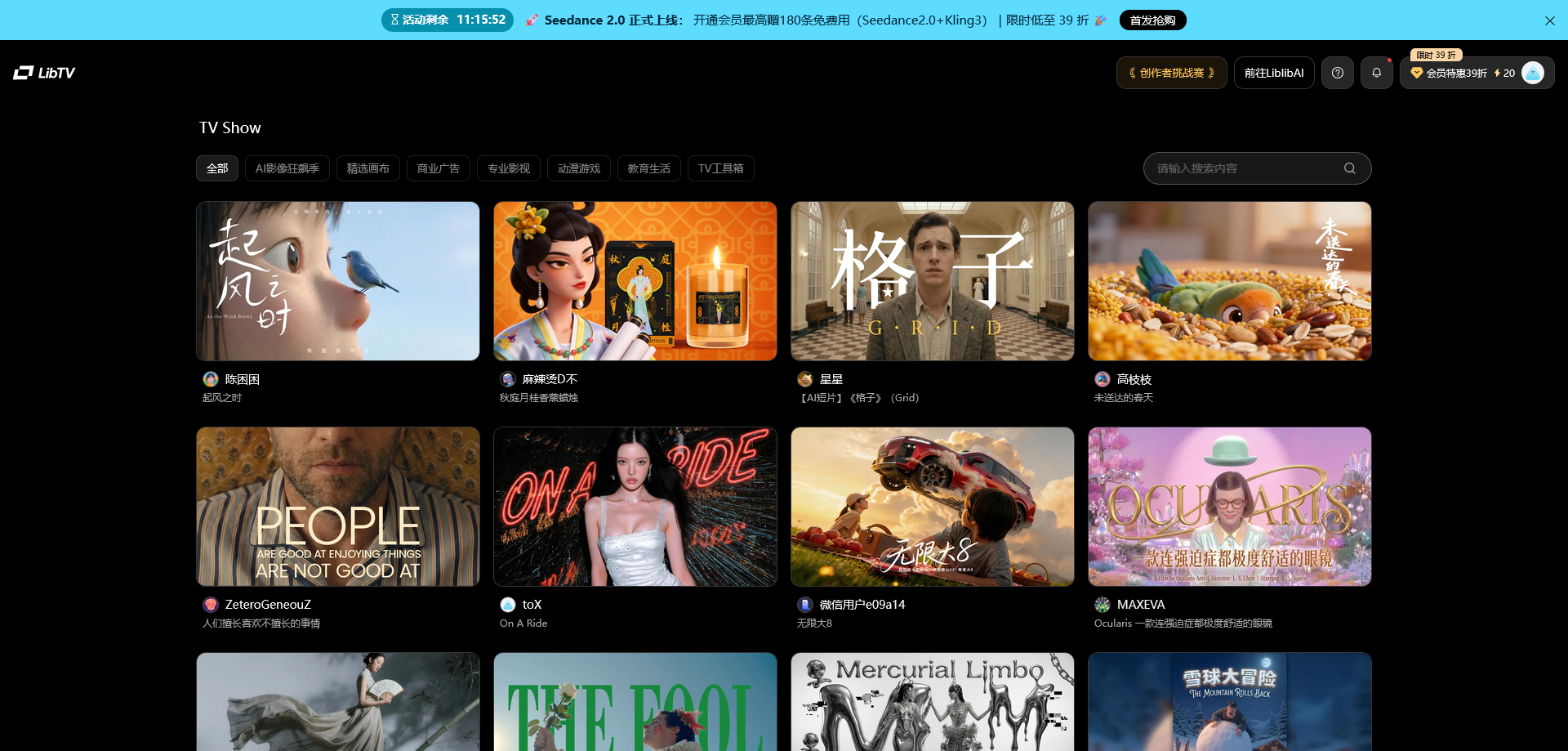1568x751 pixels.
Task: Click 陈困困 author avatar
Action: [x=211, y=379]
